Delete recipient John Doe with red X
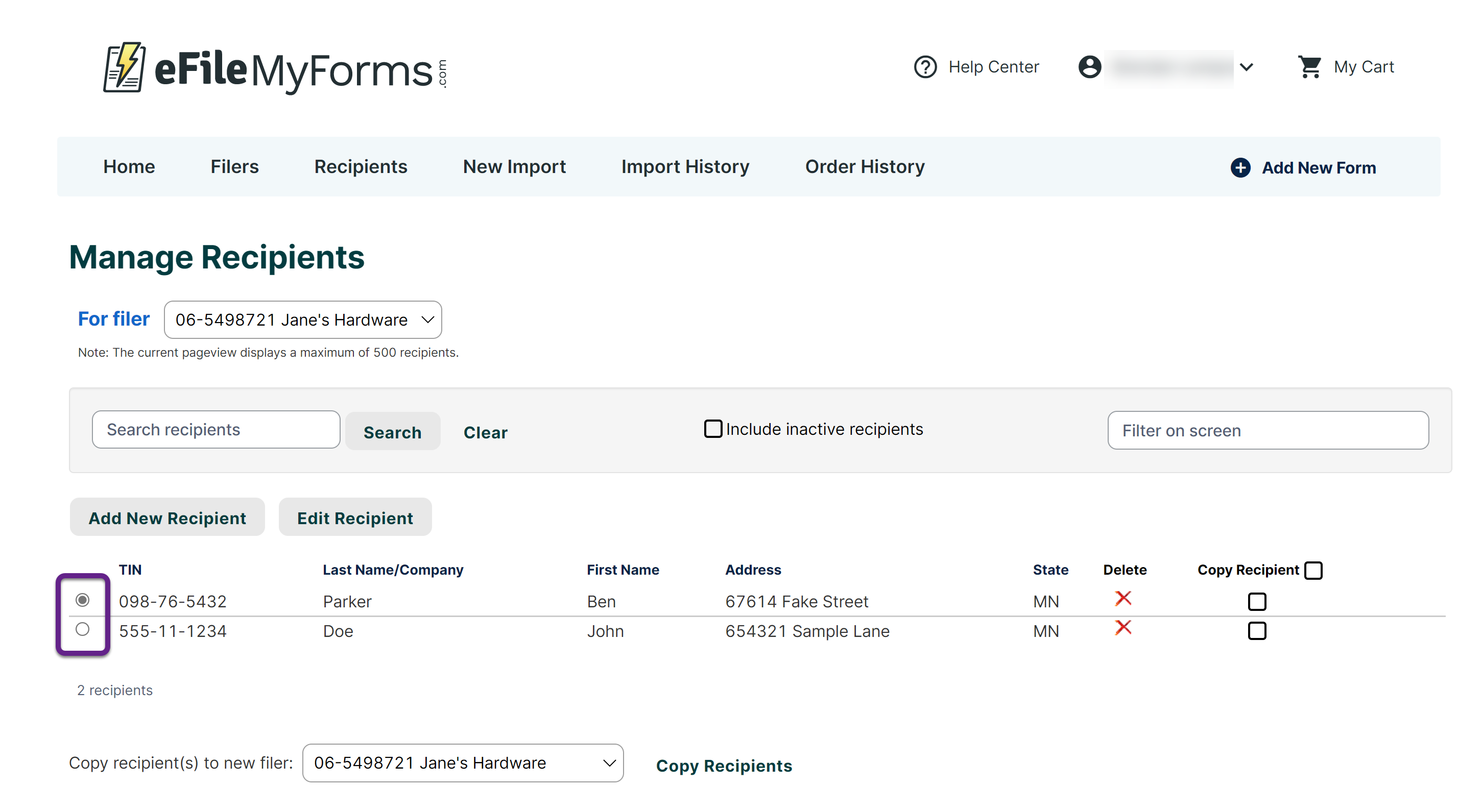 click(x=1123, y=628)
